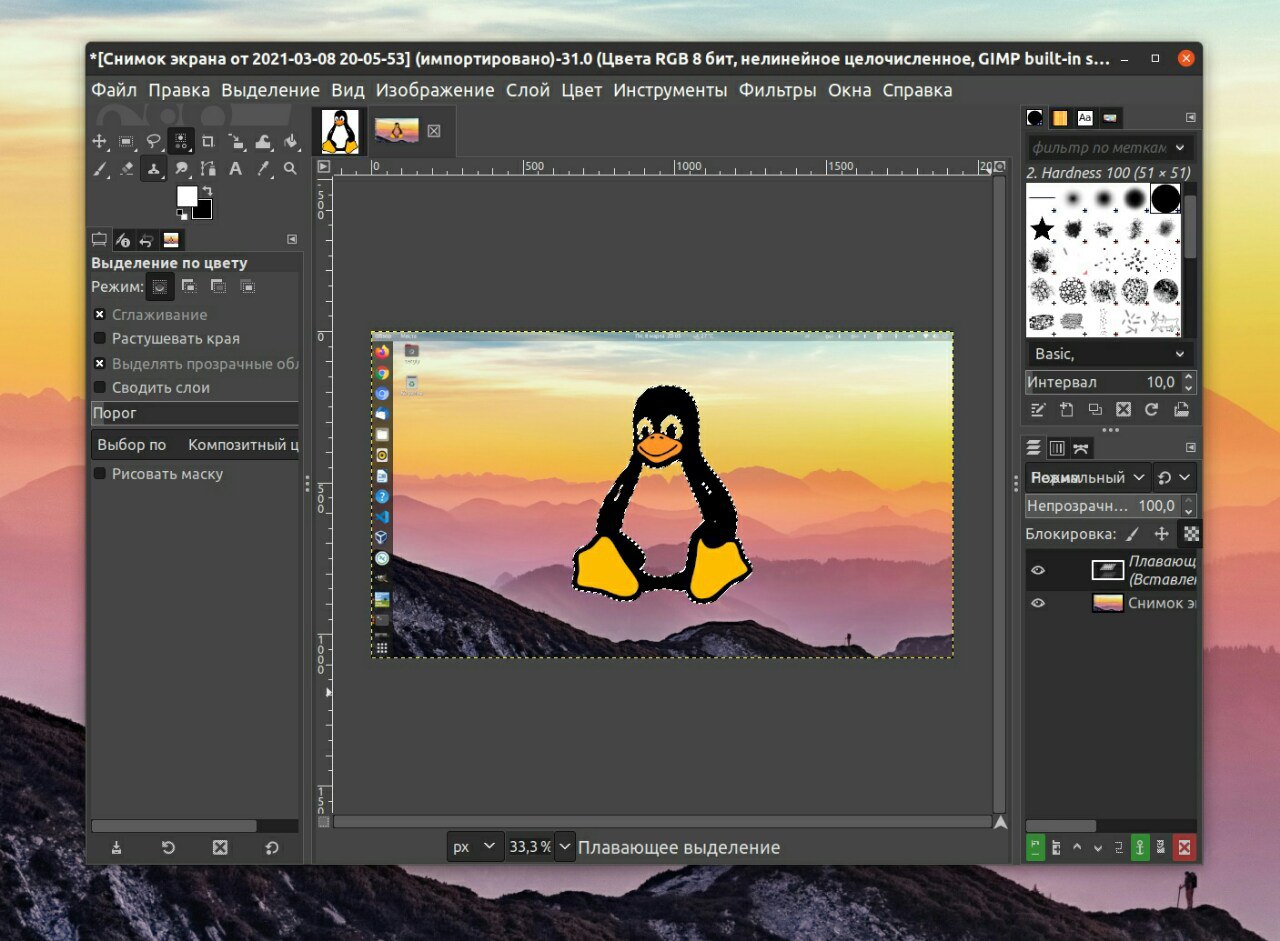The width and height of the screenshot is (1280, 941).
Task: Click the background black color swatch
Action: point(203,210)
